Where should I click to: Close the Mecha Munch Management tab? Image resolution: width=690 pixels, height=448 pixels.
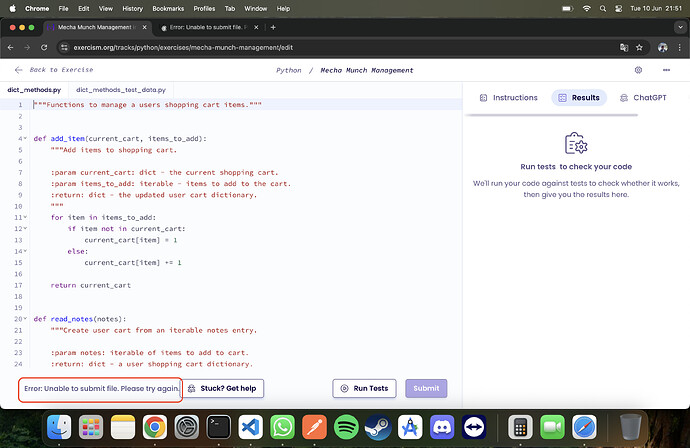(144, 27)
